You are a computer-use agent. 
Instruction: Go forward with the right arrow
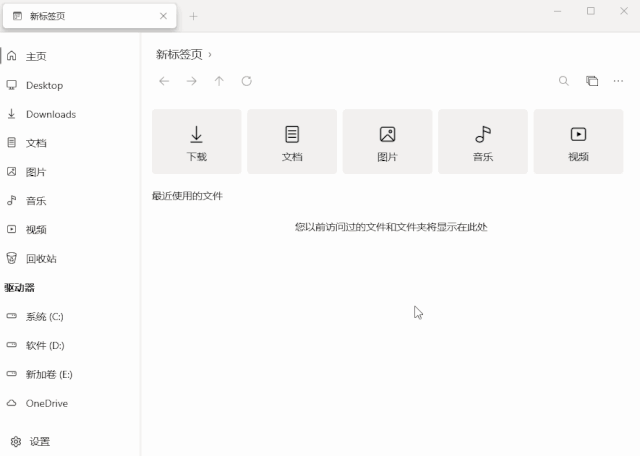click(x=191, y=81)
